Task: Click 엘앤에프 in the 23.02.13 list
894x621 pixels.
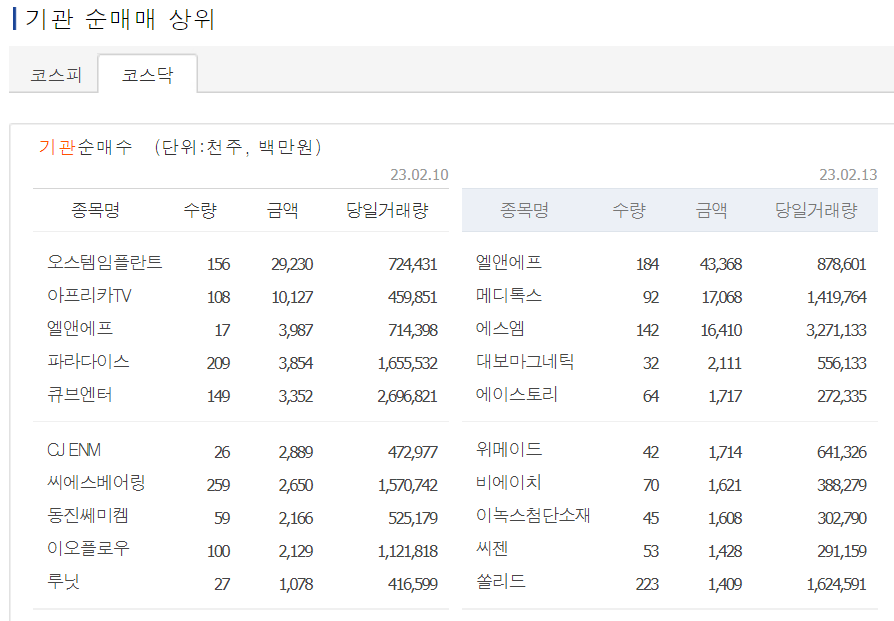Action: pyautogui.click(x=509, y=262)
